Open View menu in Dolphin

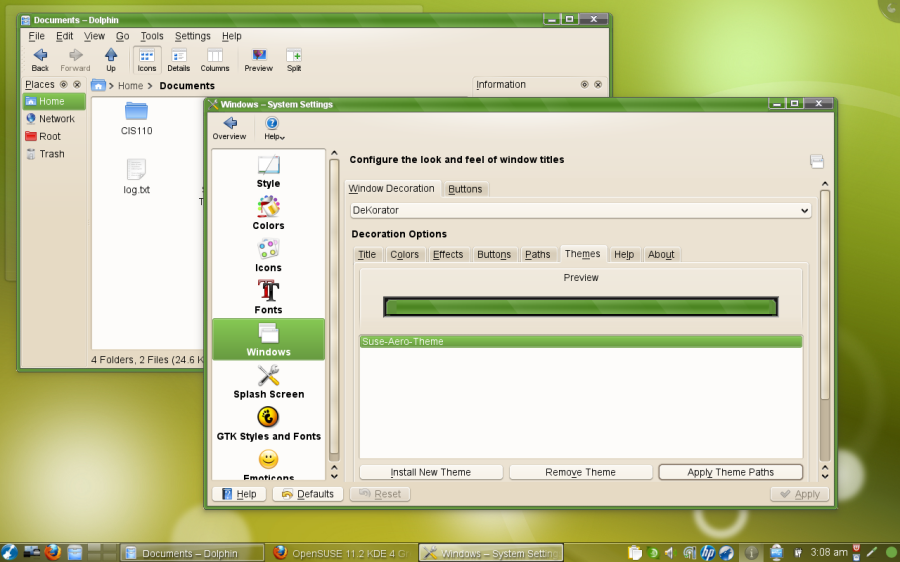tap(94, 36)
